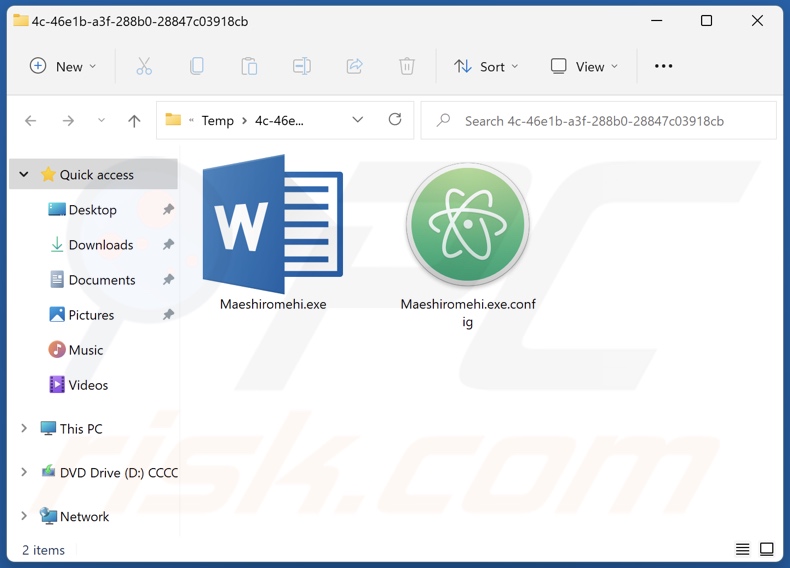Screen dimensions: 790x568
Task: Open the Sort options dropdown
Action: 486,66
